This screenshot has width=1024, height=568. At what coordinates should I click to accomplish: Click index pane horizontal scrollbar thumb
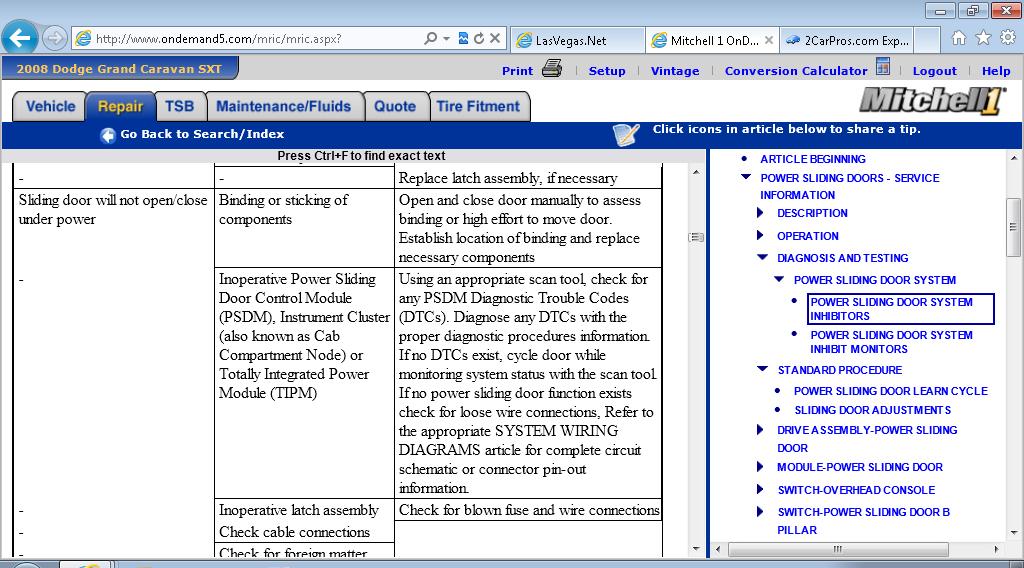tap(838, 549)
